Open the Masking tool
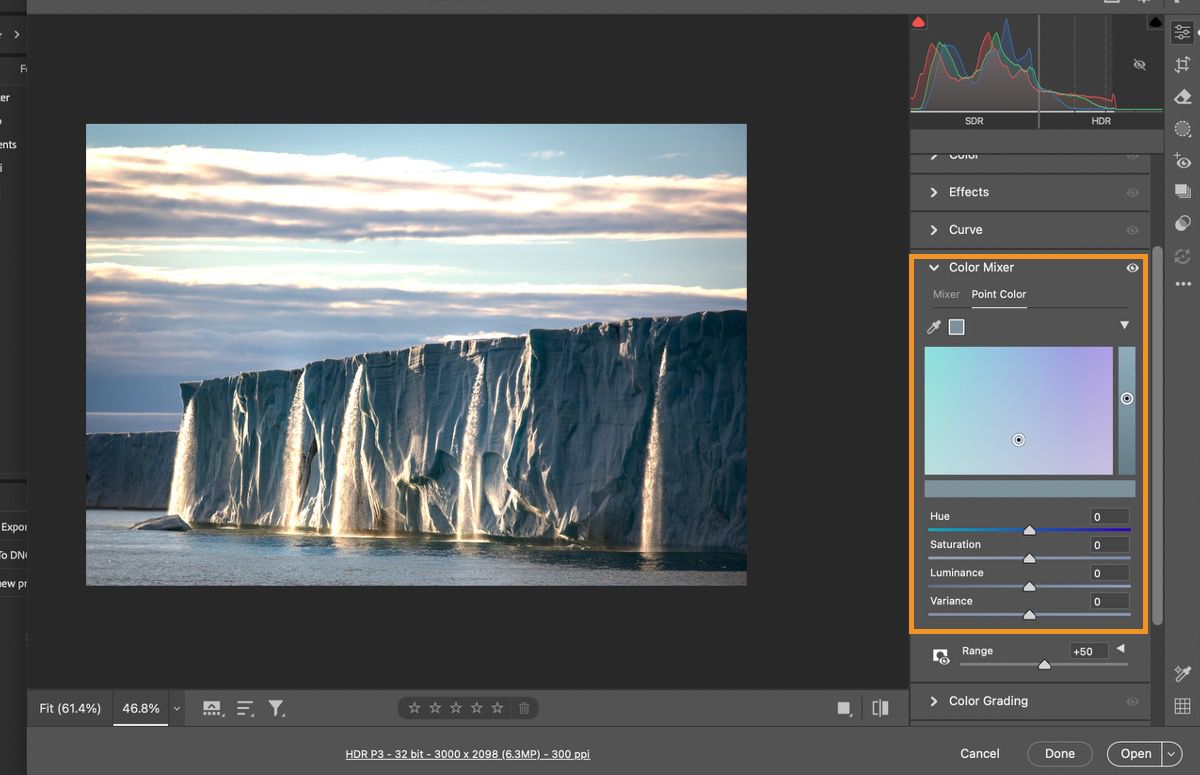The height and width of the screenshot is (775, 1200). pos(1183,129)
